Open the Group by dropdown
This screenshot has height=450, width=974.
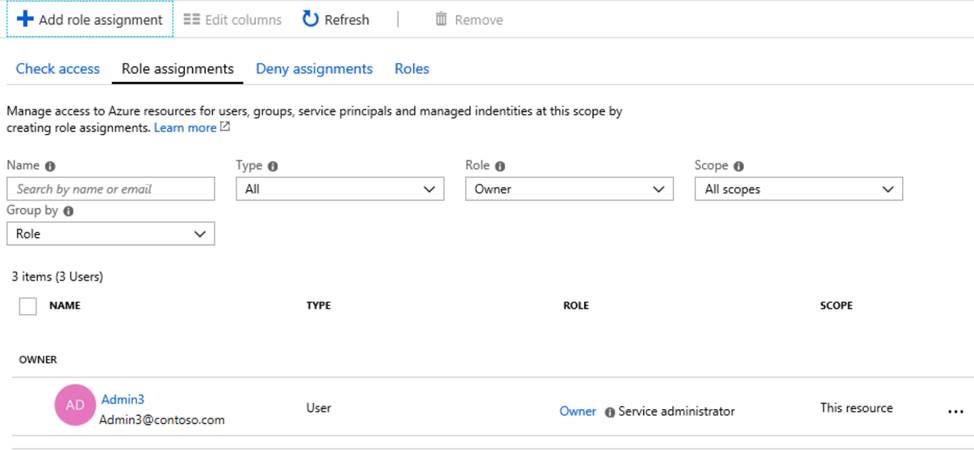point(110,233)
